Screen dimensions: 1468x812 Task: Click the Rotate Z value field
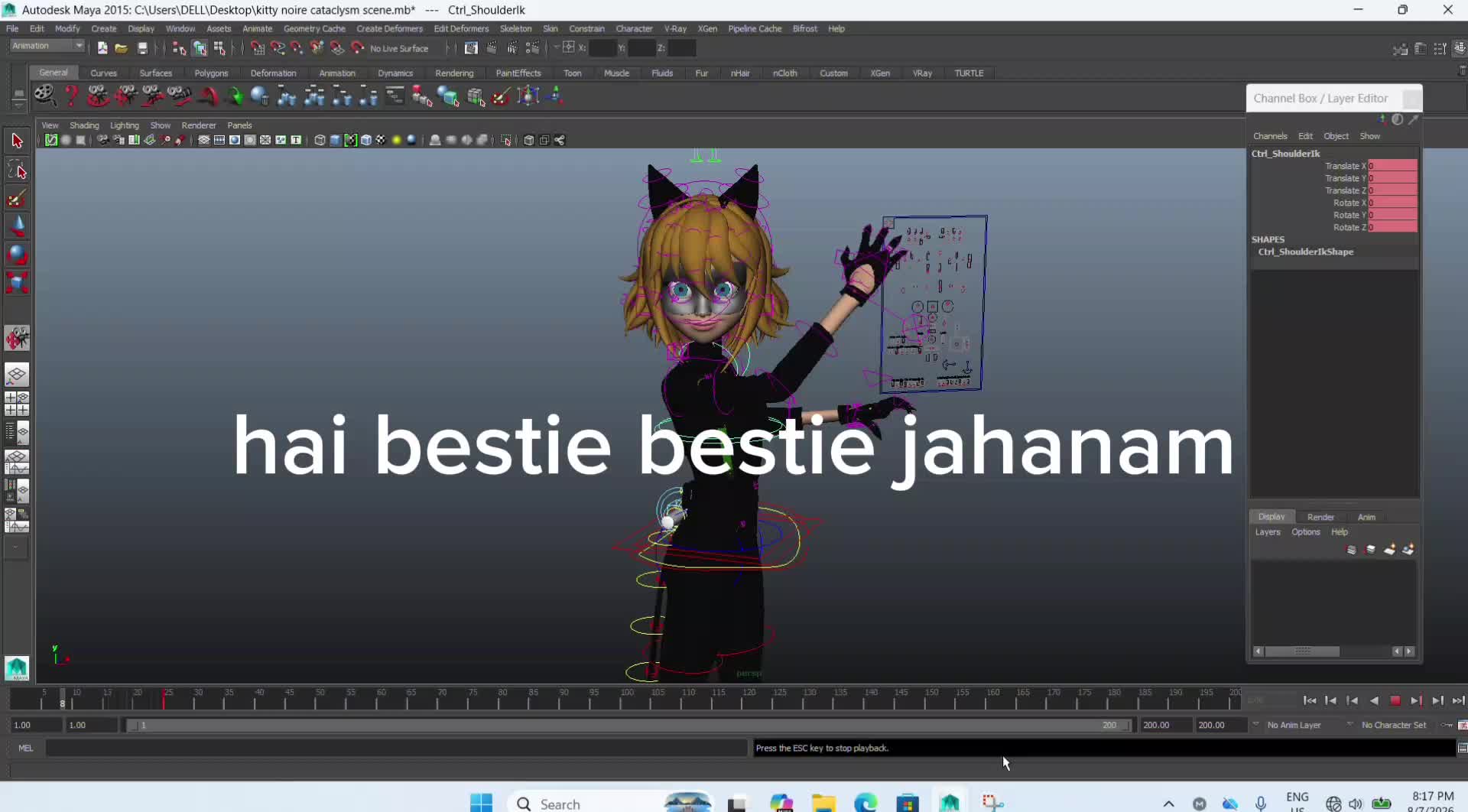(x=1392, y=227)
